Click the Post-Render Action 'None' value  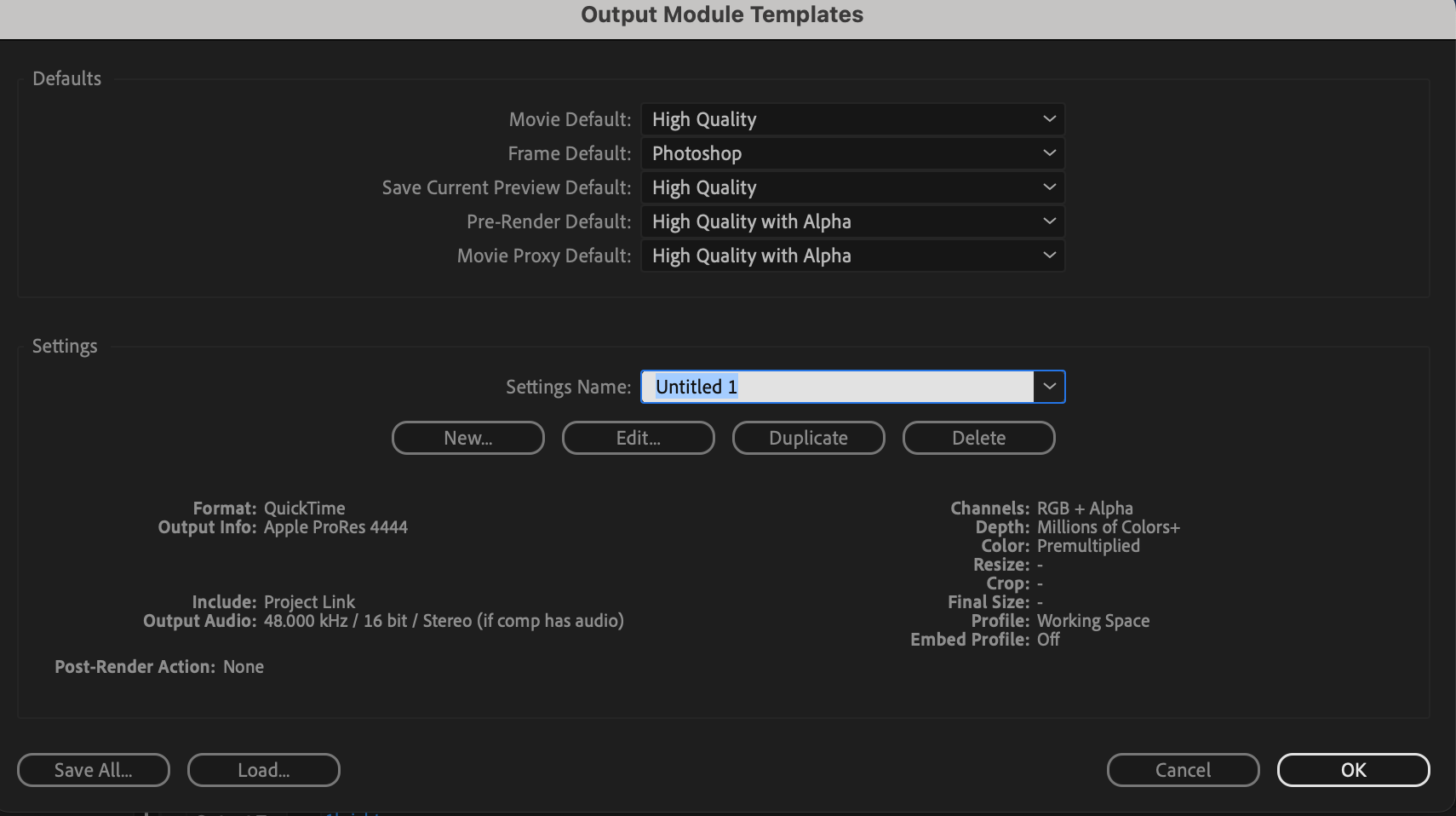[x=244, y=667]
